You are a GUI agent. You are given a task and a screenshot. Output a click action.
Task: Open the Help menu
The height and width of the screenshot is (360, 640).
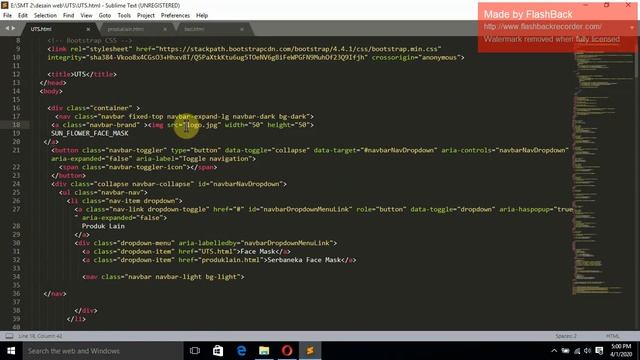point(202,16)
